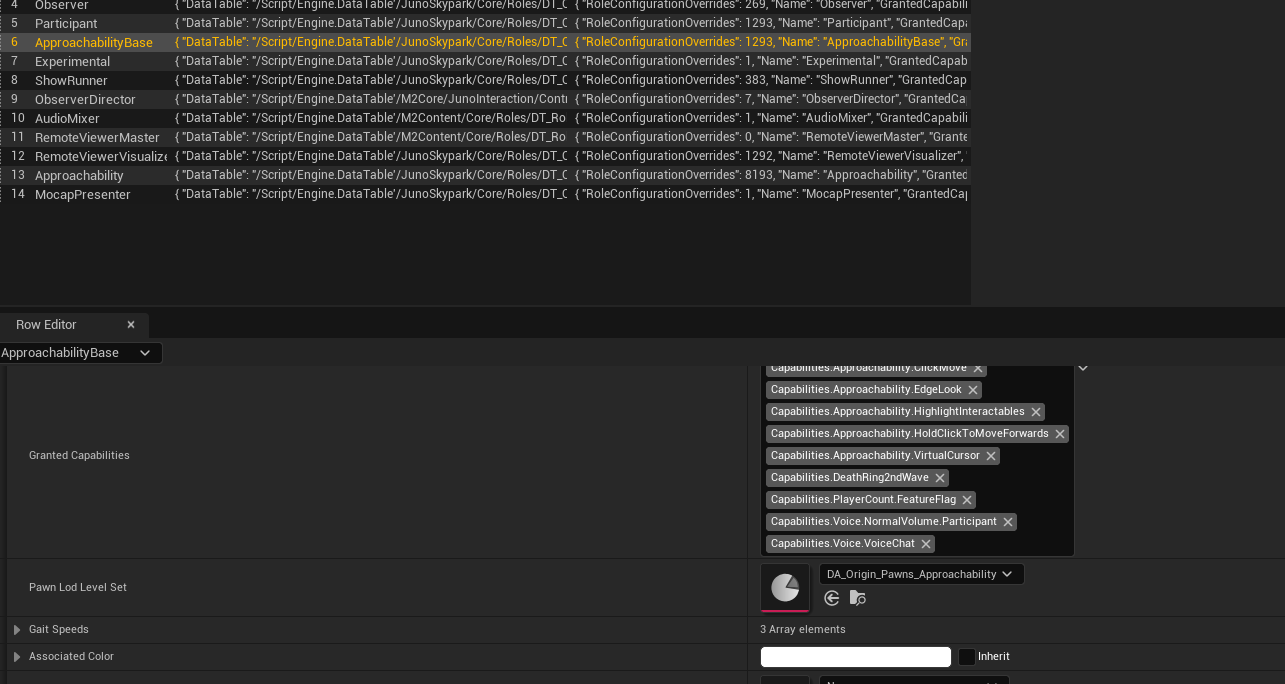The image size is (1285, 684).
Task: Switch to the Row Editor tab
Action: 46,325
